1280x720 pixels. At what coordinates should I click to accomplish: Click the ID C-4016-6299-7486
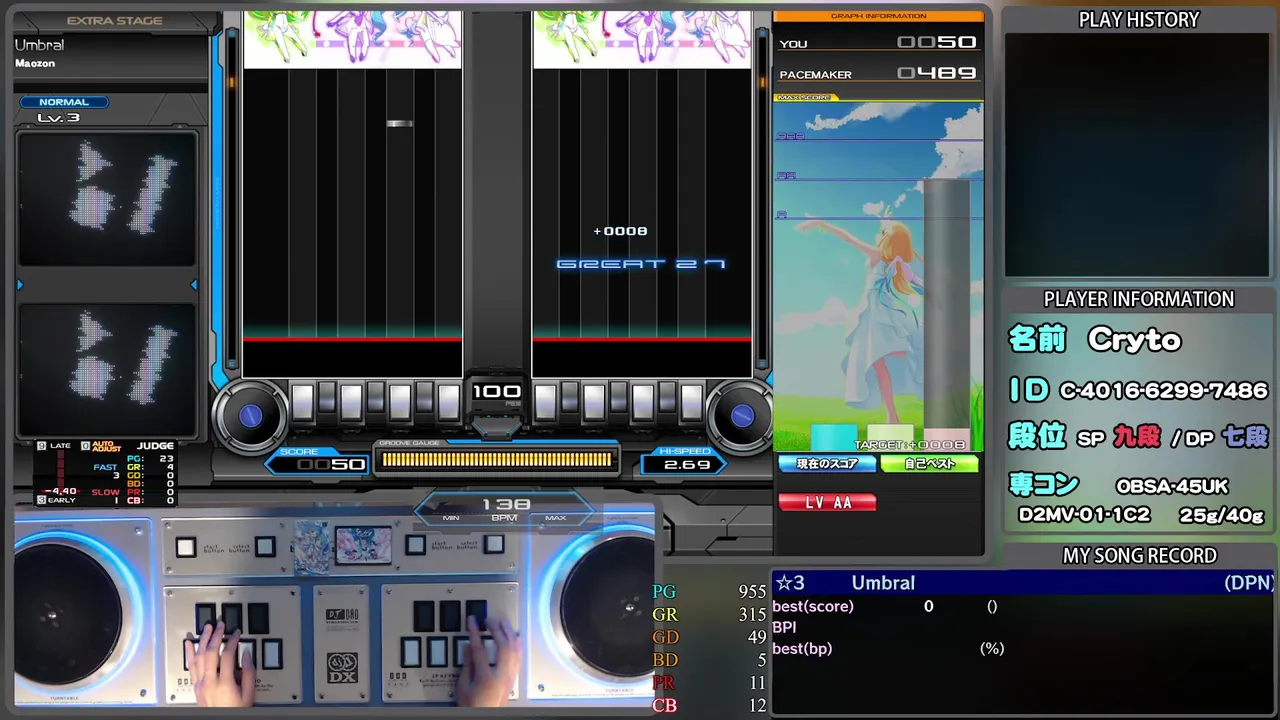1138,390
